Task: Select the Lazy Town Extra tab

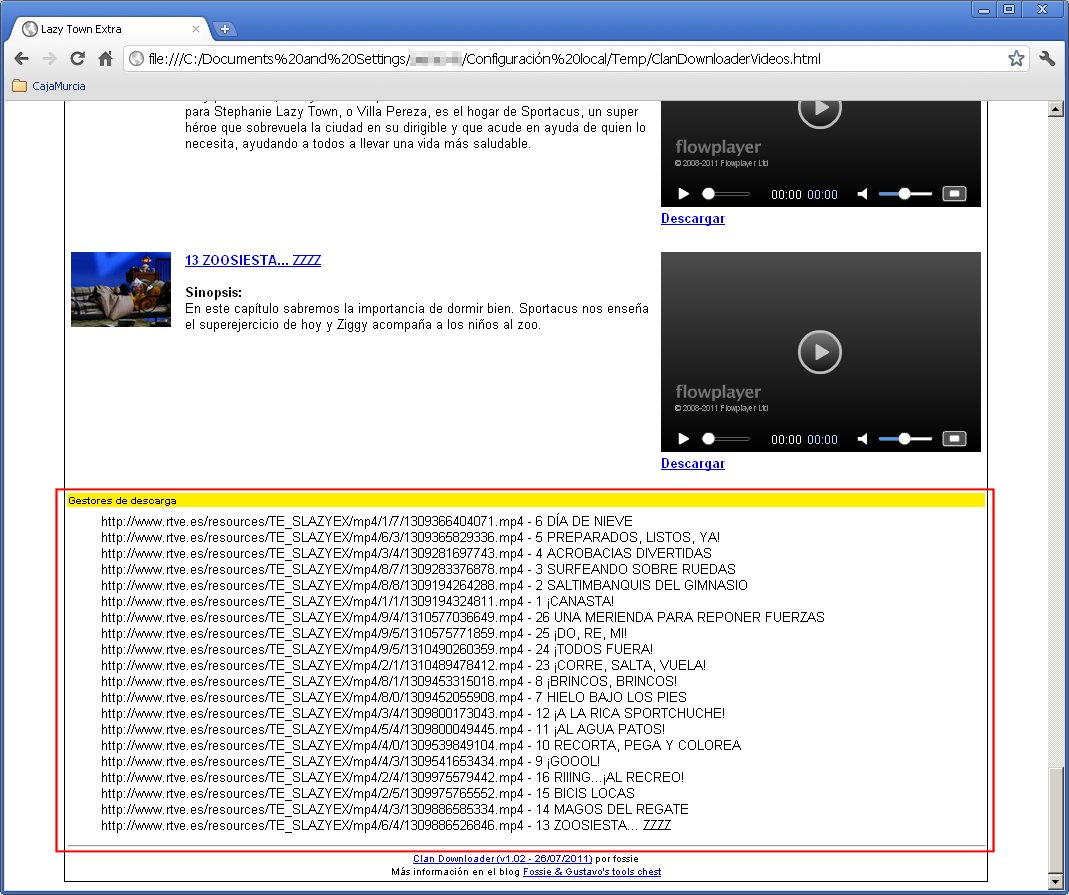Action: [109, 29]
